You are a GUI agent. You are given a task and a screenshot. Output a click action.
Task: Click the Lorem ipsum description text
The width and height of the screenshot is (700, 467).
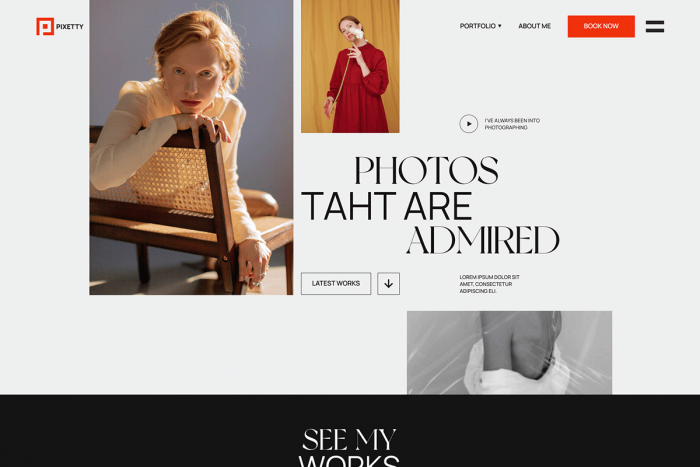(489, 284)
